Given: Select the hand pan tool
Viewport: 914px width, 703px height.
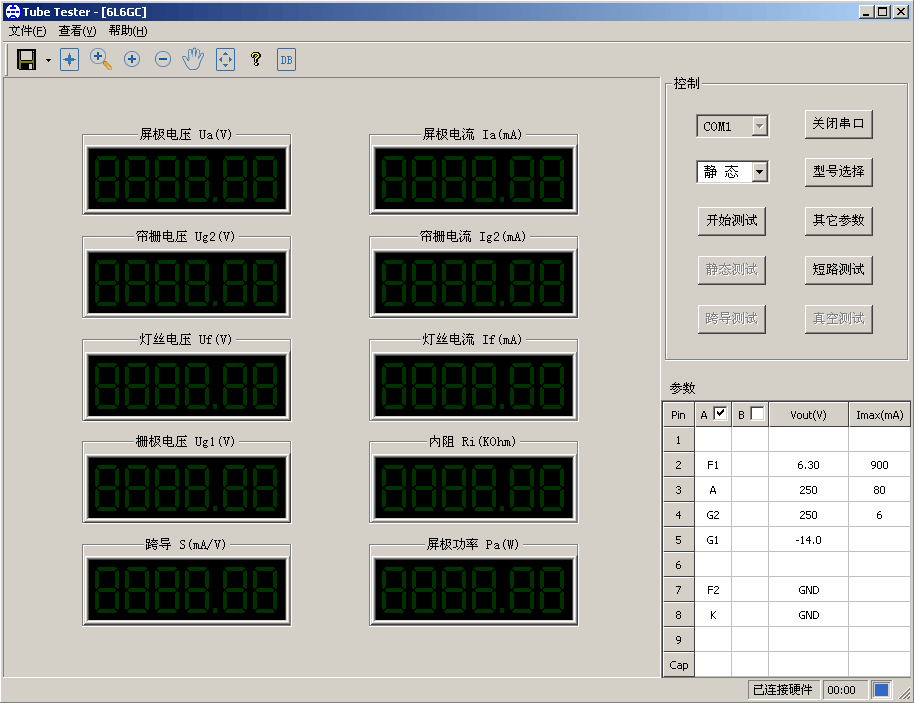Looking at the screenshot, I should pyautogui.click(x=193, y=60).
